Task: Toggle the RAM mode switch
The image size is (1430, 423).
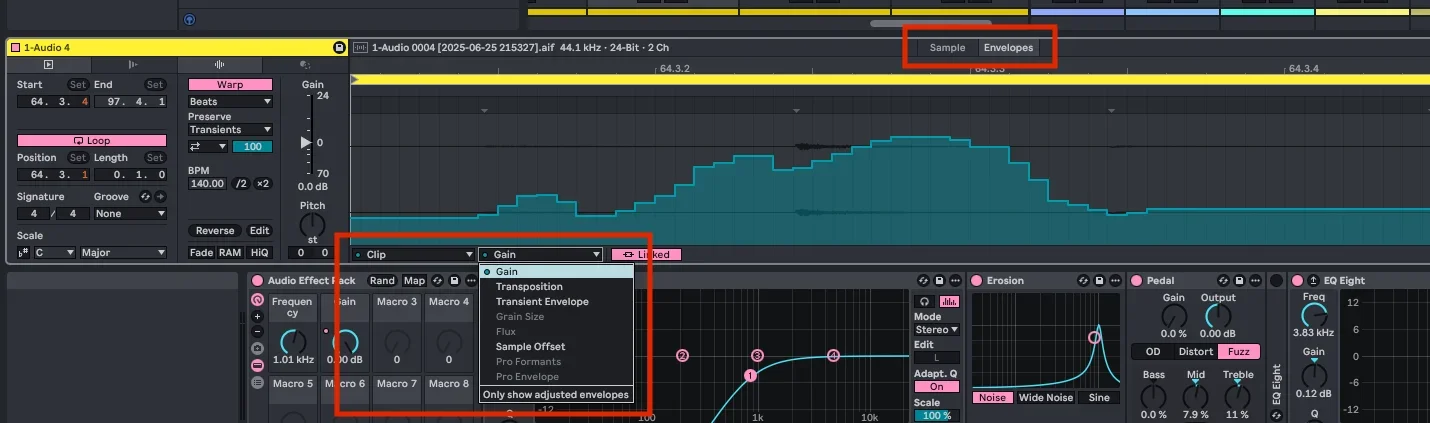Action: click(x=230, y=253)
